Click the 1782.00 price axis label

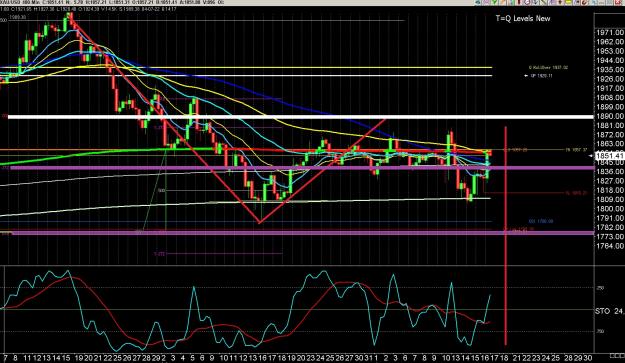pyautogui.click(x=610, y=228)
